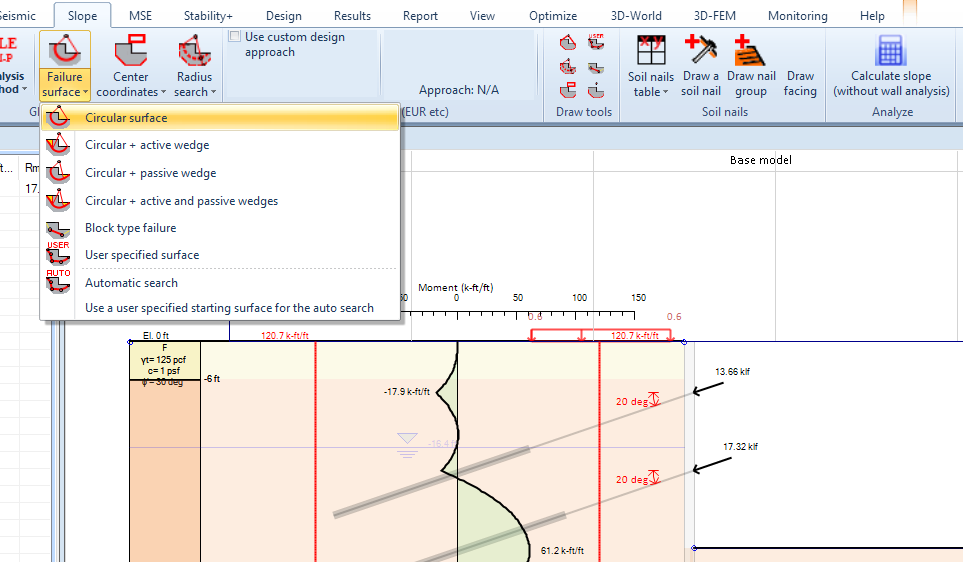Click the Draw a soil nail pickaxe icon
The height and width of the screenshot is (562, 963).
(700, 49)
